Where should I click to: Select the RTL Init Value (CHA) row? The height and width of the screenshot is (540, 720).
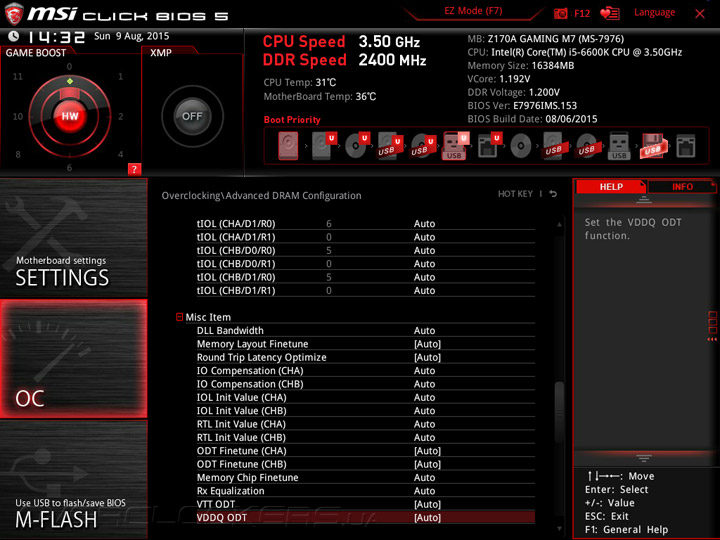pos(366,424)
